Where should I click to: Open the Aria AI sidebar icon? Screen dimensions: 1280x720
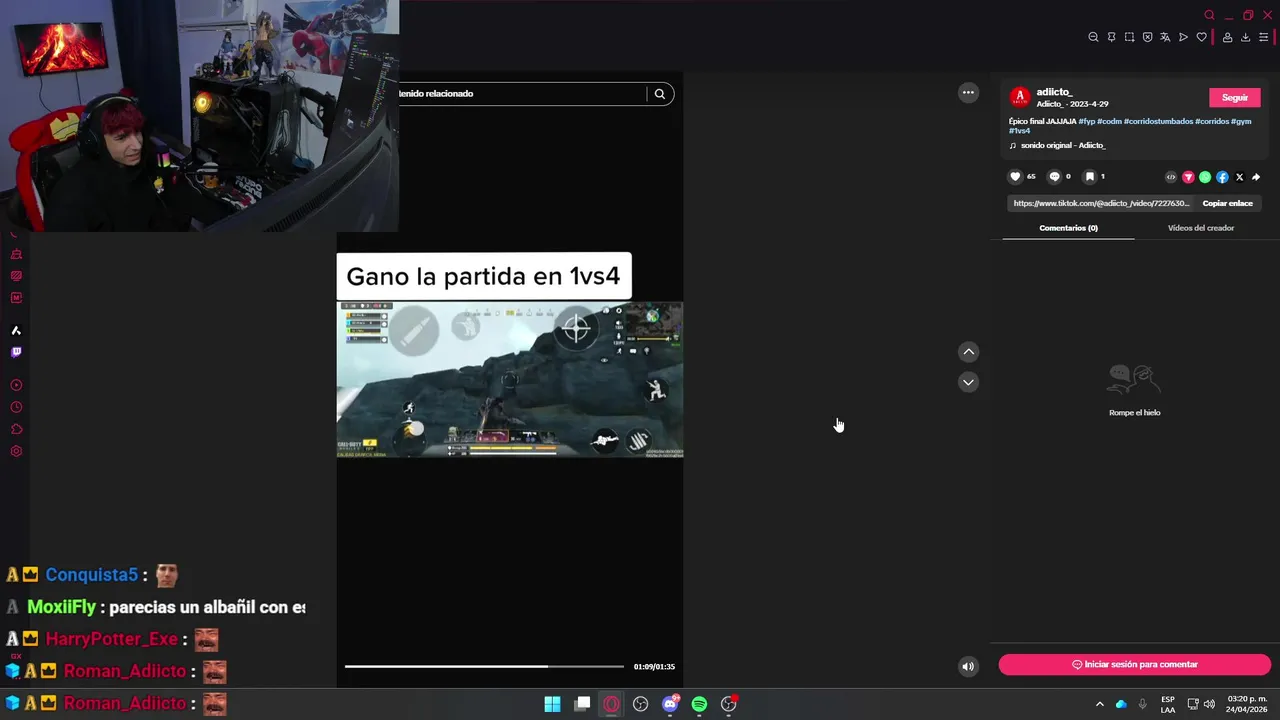coord(16,330)
